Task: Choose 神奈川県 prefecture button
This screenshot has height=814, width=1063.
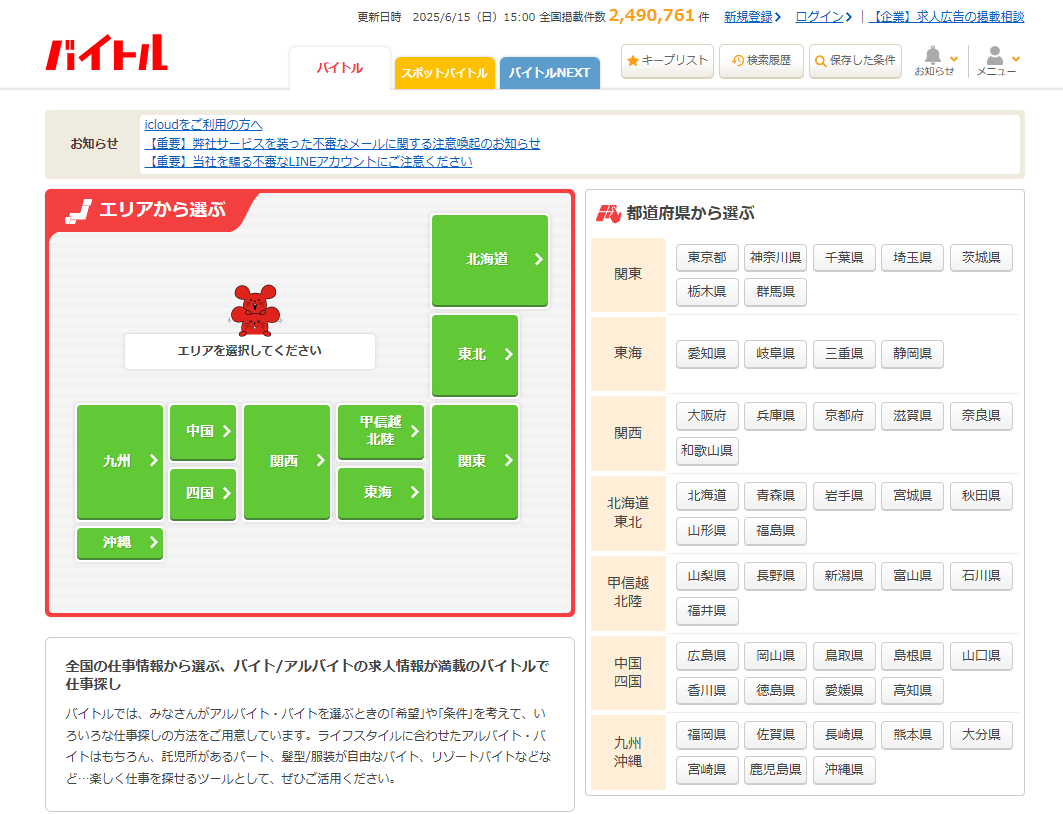Action: click(x=776, y=258)
